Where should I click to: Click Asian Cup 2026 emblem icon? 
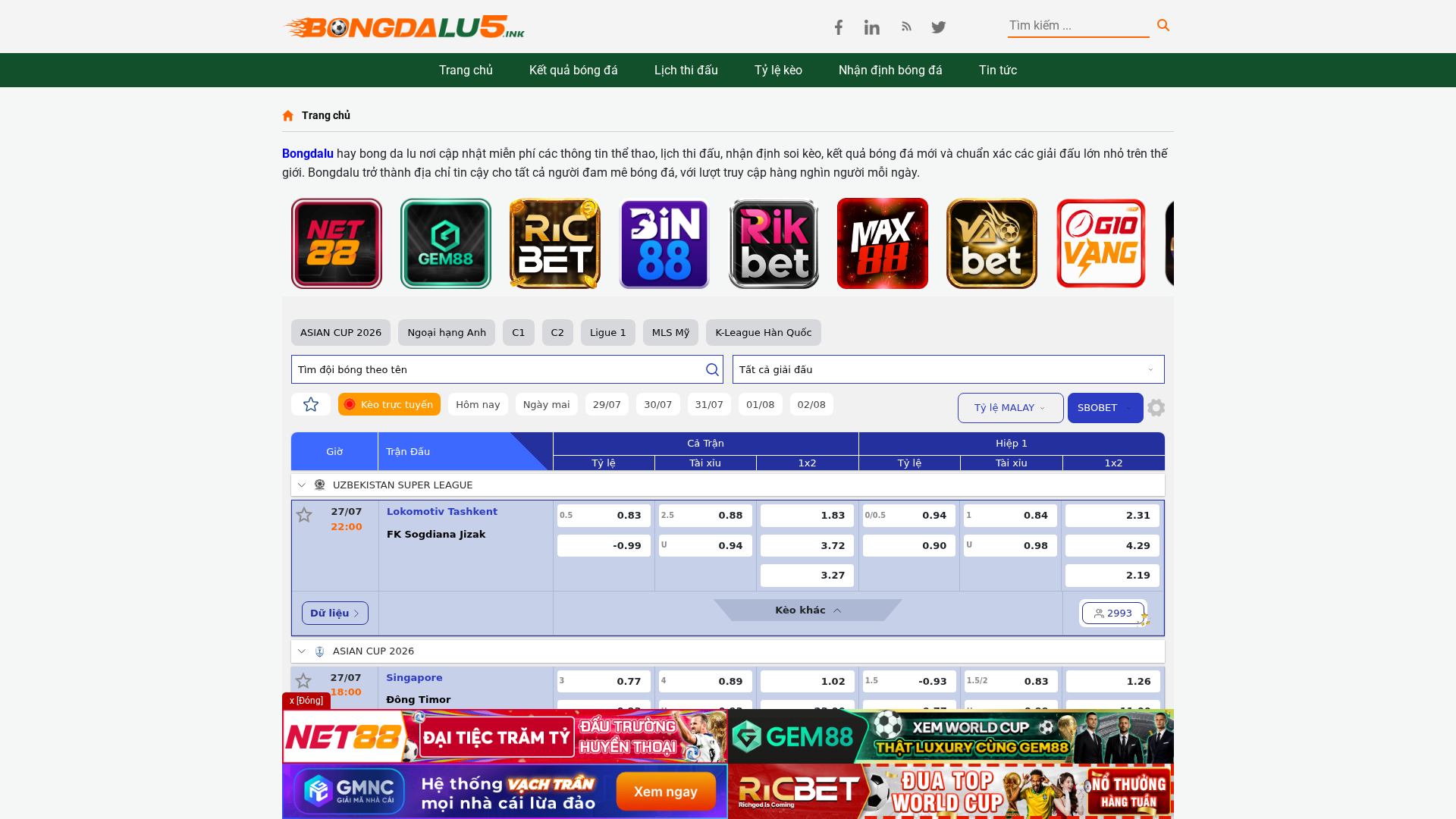[x=320, y=651]
